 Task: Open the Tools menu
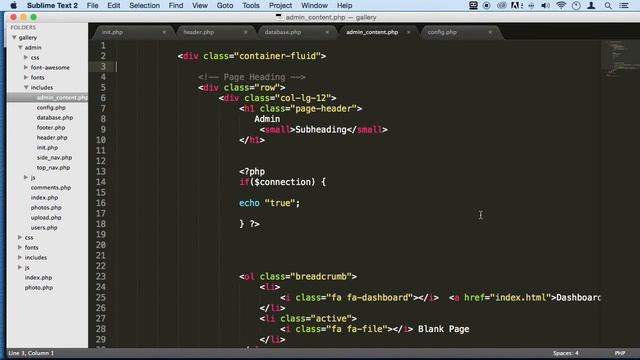251,6
